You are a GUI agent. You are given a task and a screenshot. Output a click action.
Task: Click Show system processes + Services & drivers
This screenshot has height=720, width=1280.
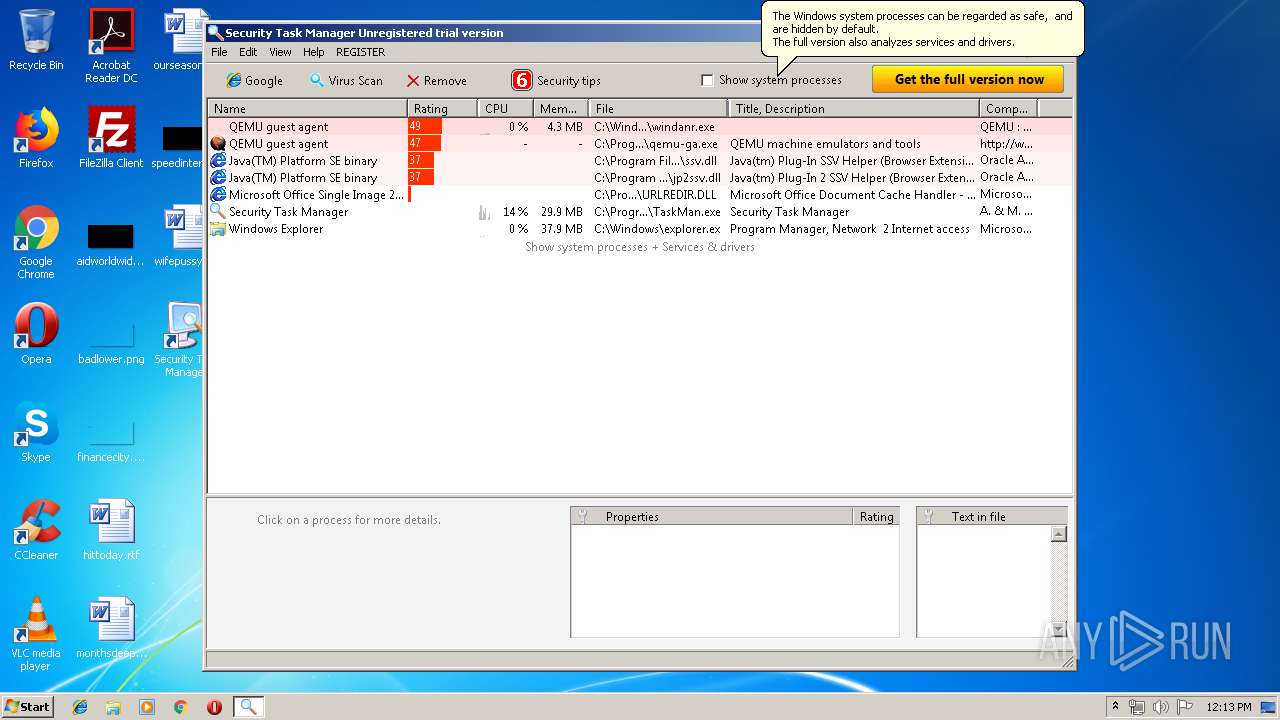pos(640,247)
